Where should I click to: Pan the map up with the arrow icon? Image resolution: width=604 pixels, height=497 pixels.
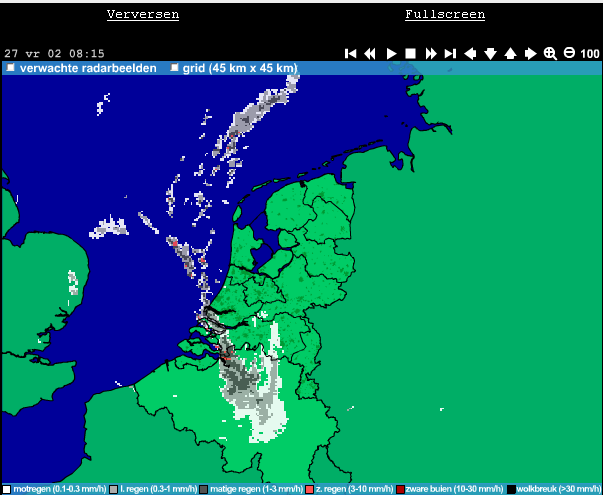(510, 54)
